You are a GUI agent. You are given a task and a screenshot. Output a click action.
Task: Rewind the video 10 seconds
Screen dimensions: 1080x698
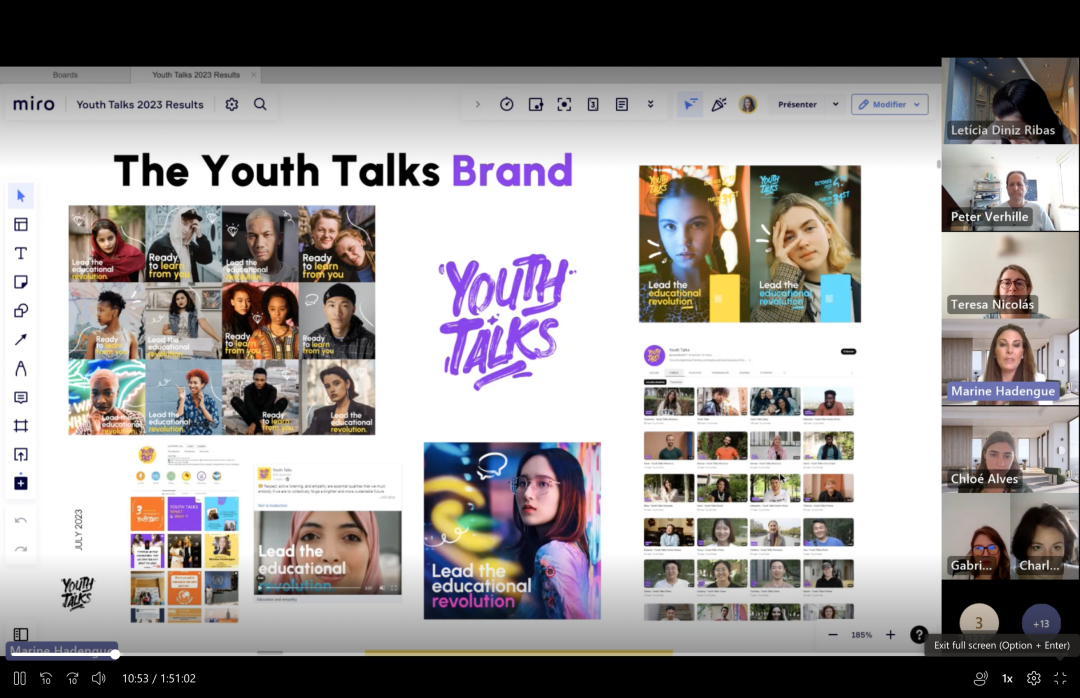click(45, 679)
